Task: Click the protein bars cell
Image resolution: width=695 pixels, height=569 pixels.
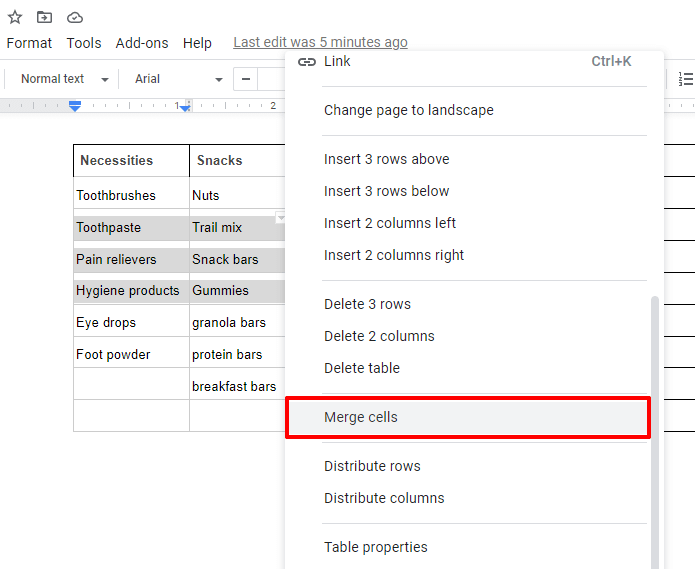Action: point(238,353)
